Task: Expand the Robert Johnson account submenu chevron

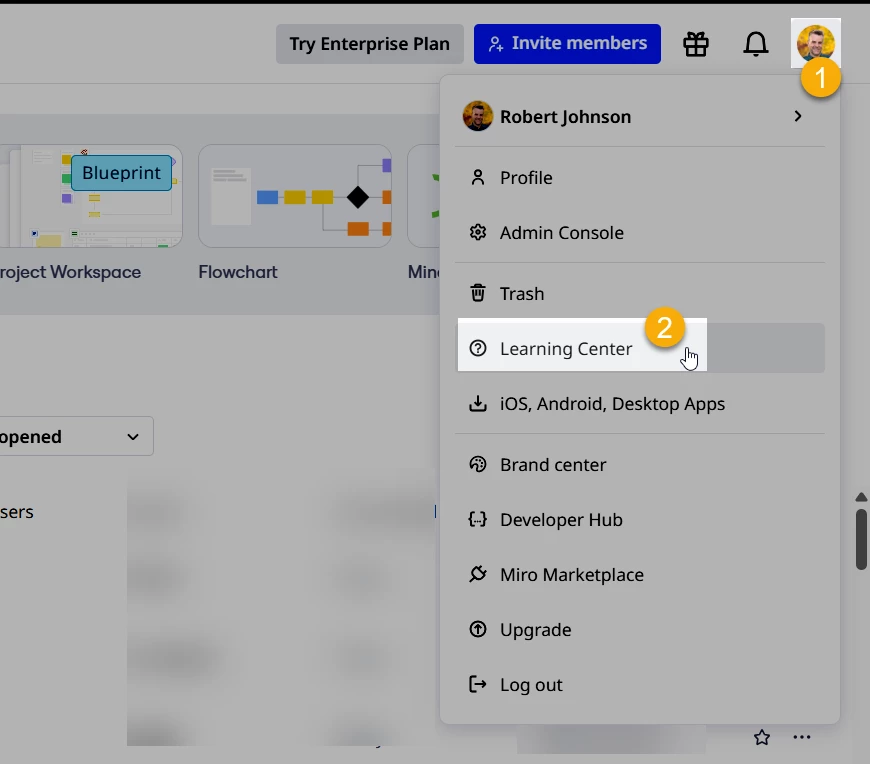Action: coord(798,116)
